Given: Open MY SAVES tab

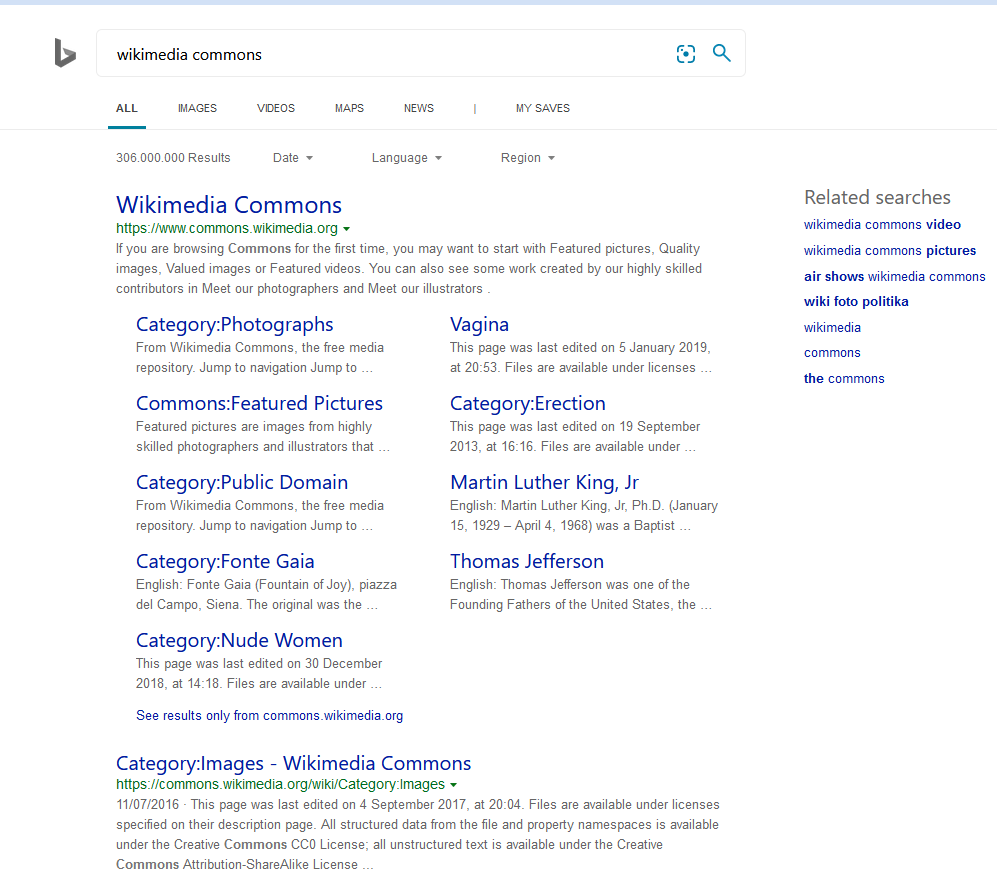Looking at the screenshot, I should (x=542, y=108).
